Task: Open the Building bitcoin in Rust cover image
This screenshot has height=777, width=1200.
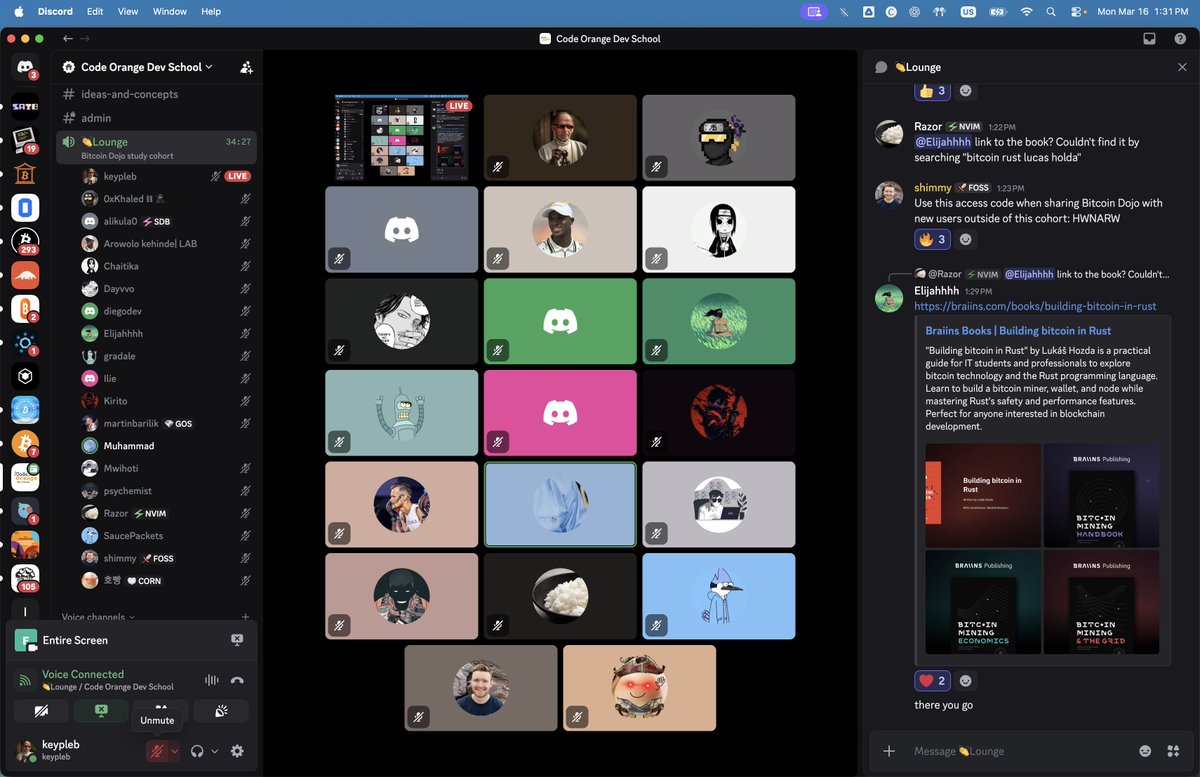Action: 983,496
